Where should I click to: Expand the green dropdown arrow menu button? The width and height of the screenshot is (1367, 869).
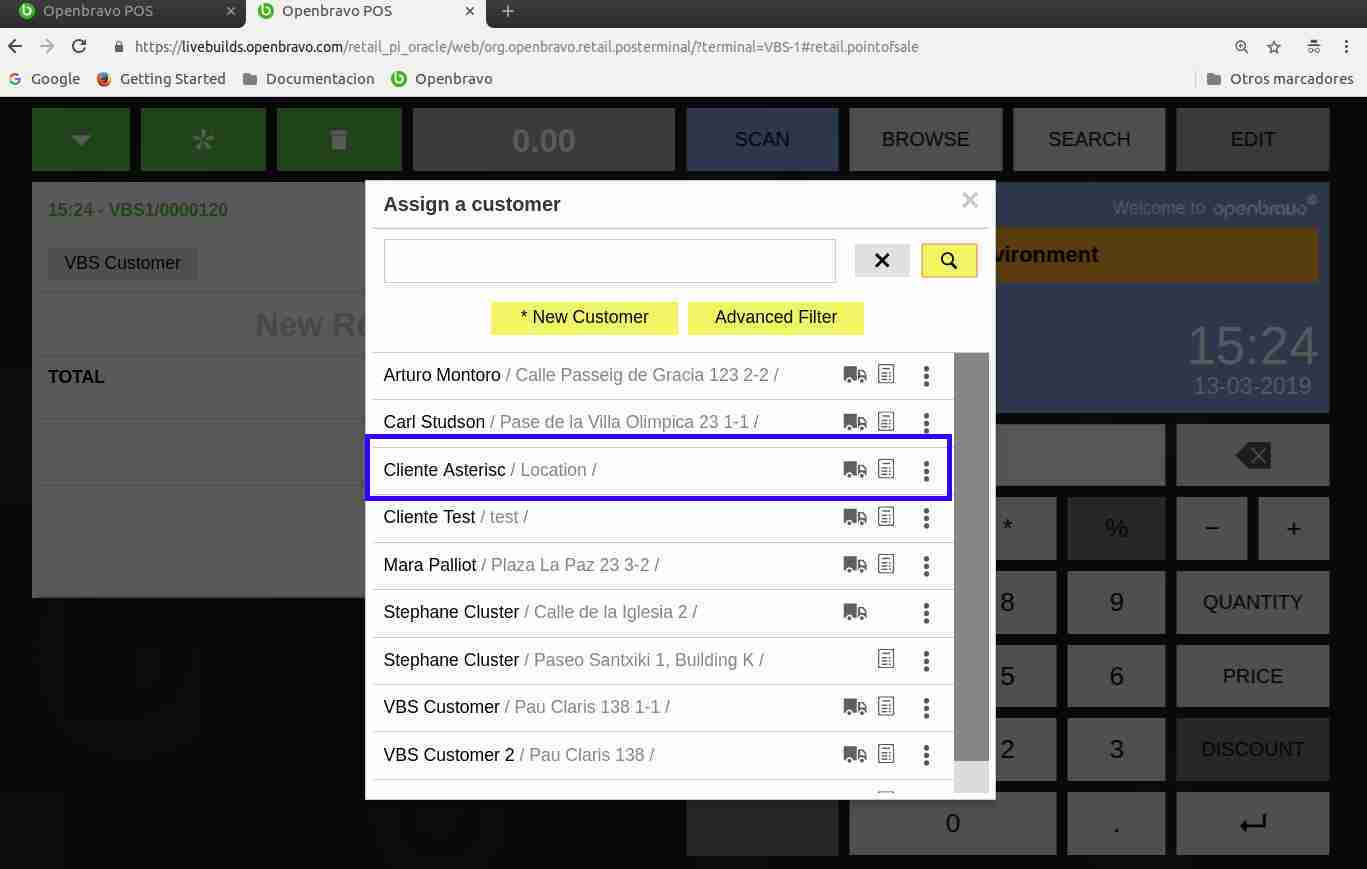point(81,140)
